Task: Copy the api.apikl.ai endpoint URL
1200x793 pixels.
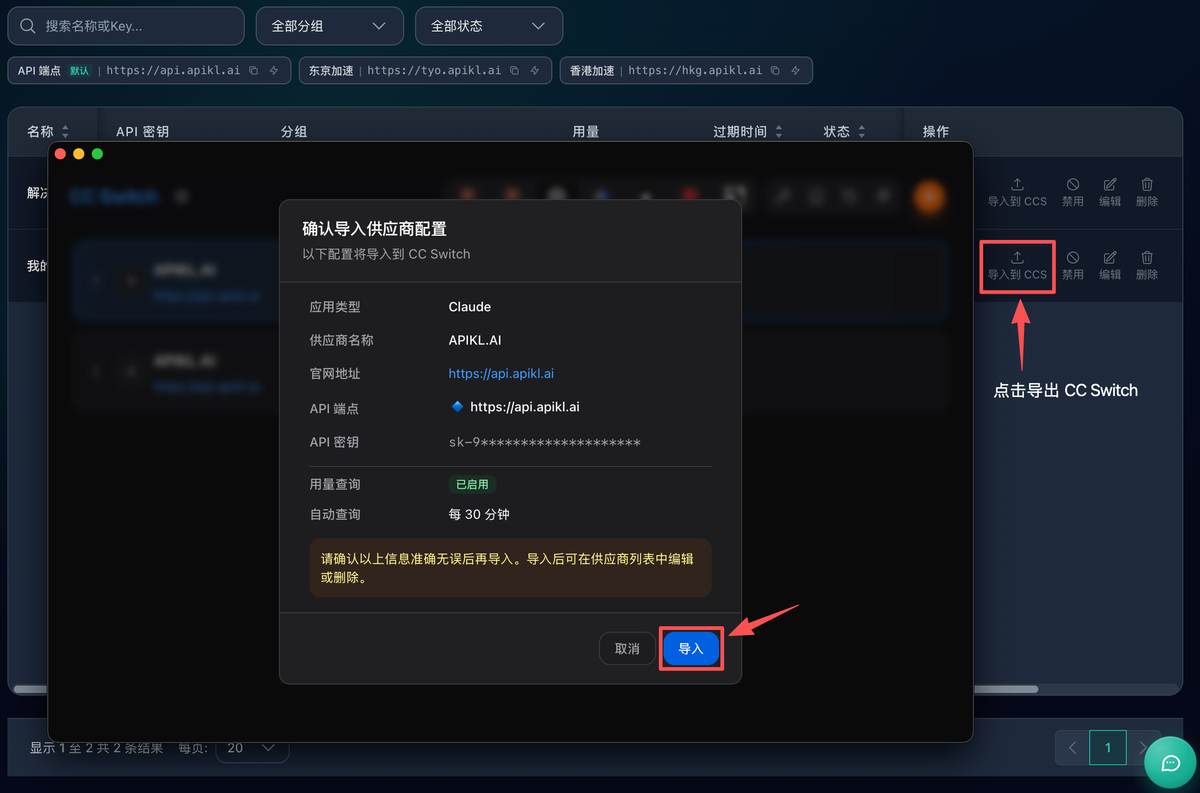Action: [x=253, y=71]
